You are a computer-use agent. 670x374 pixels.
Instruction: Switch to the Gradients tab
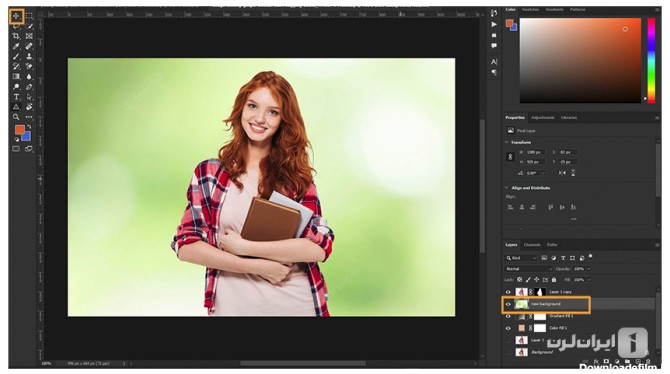coord(554,9)
